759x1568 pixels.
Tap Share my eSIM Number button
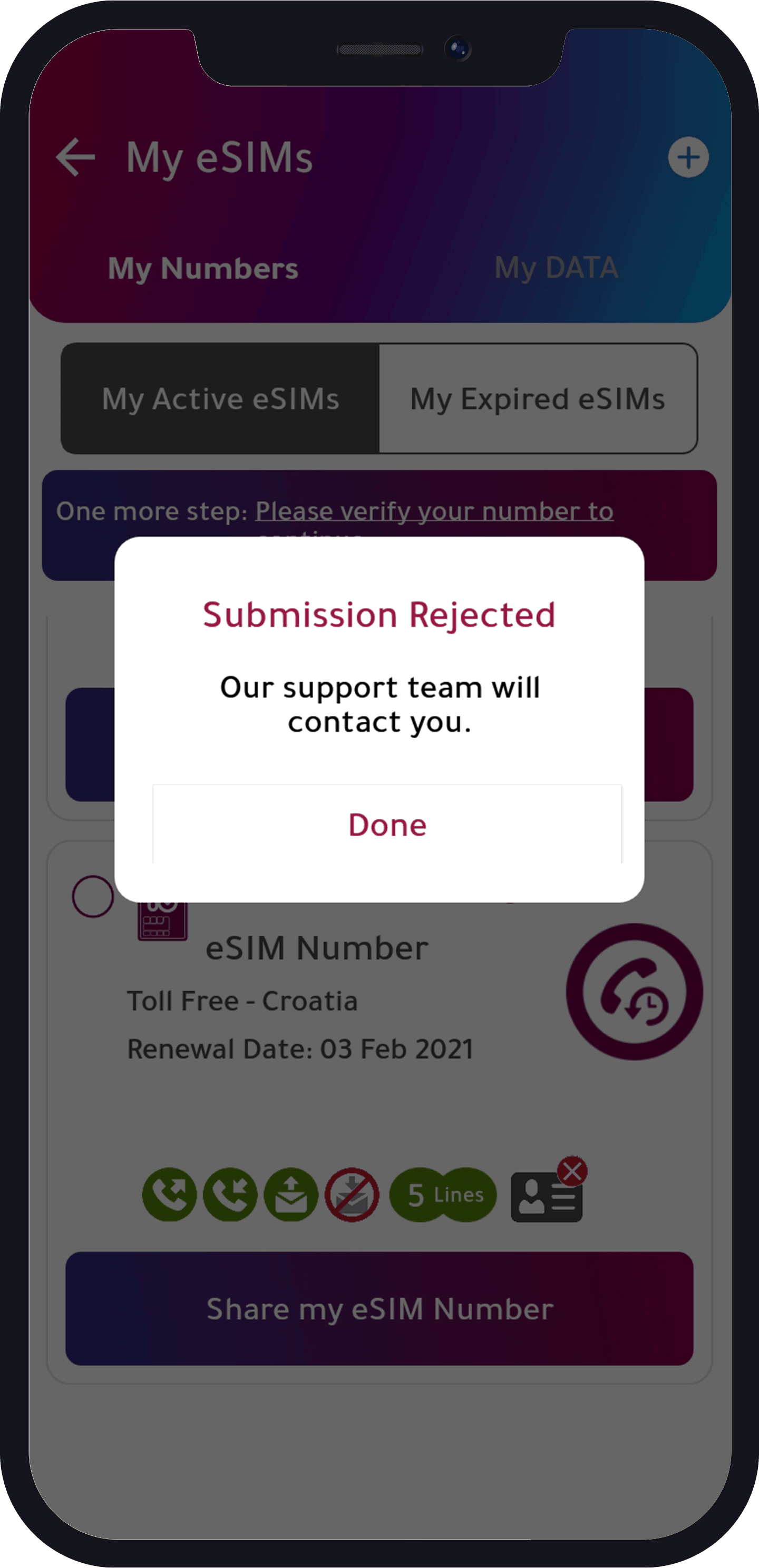point(379,1308)
